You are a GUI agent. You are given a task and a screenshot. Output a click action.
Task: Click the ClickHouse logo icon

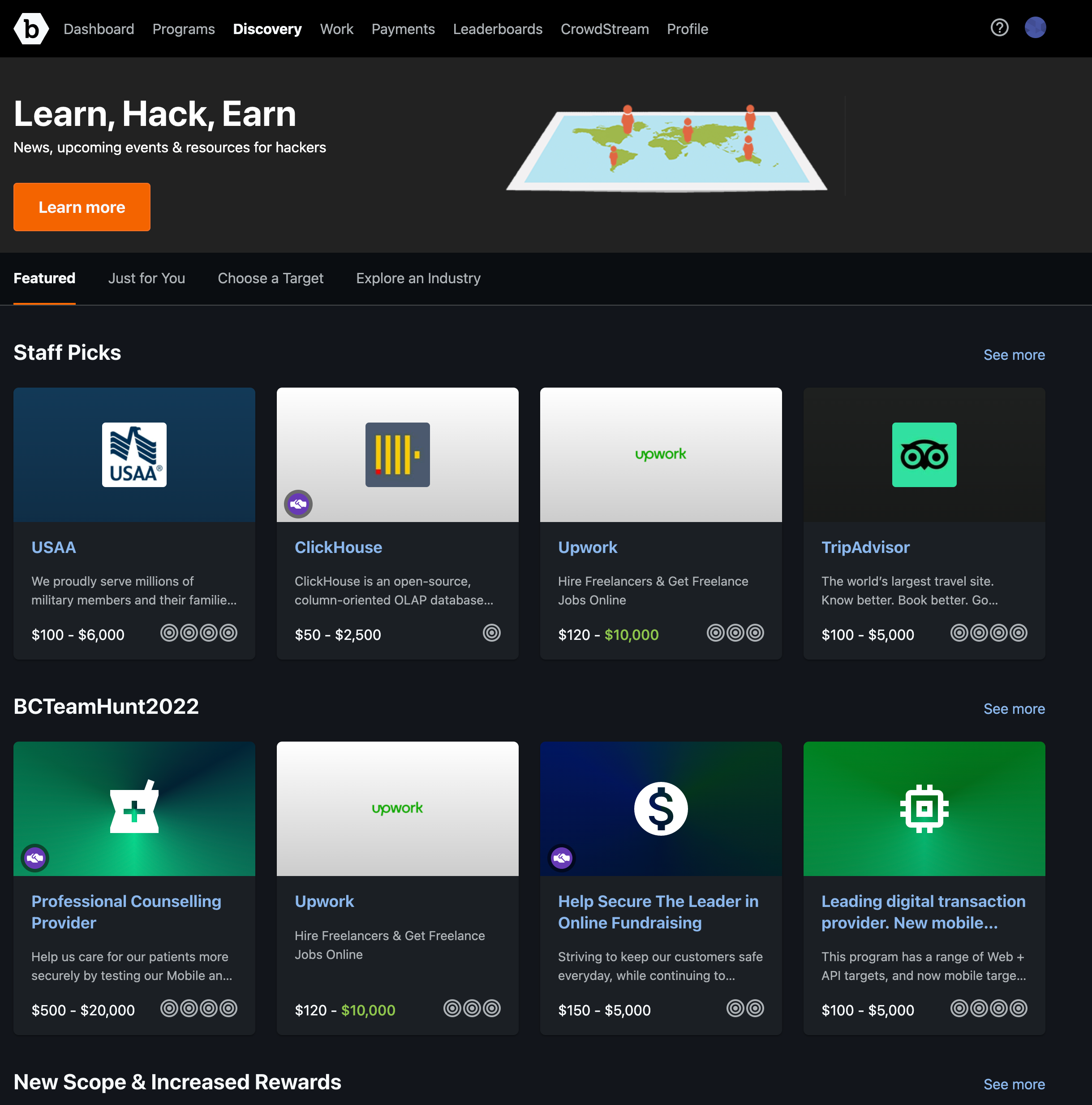397,455
